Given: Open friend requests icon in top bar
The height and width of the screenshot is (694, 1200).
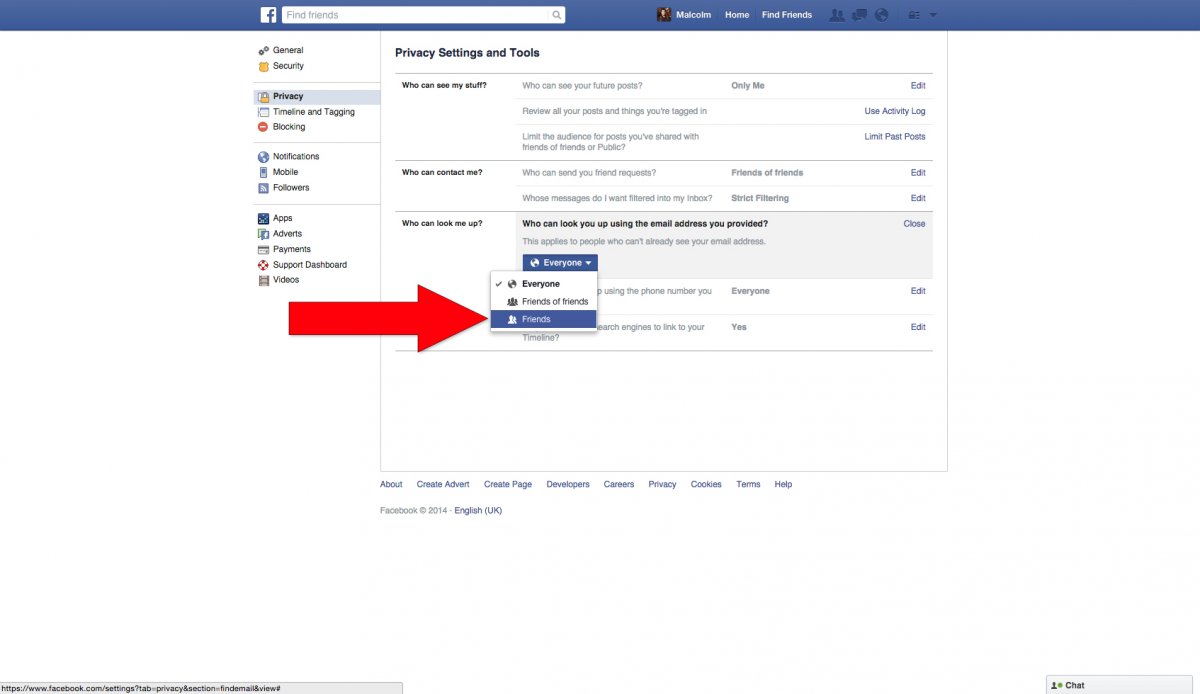Looking at the screenshot, I should 837,15.
